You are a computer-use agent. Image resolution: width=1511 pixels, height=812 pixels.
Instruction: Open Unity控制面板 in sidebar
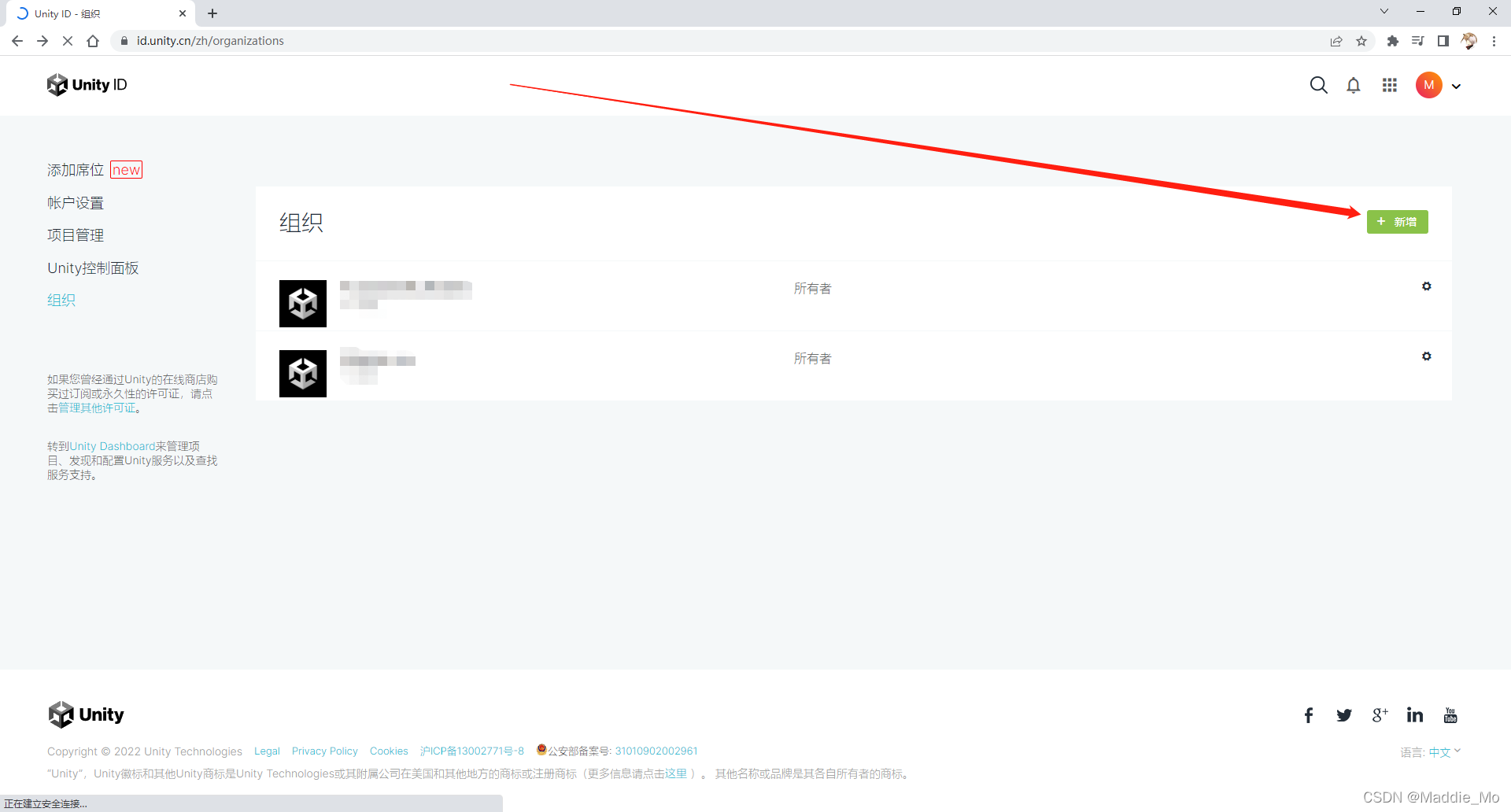93,268
